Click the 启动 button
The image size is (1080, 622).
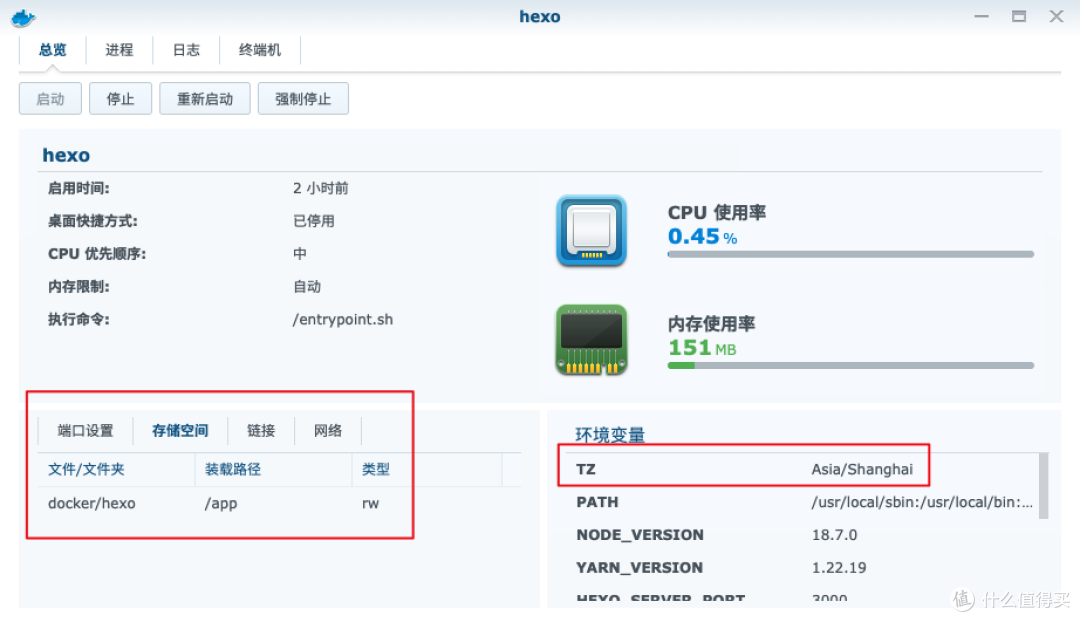(49, 98)
